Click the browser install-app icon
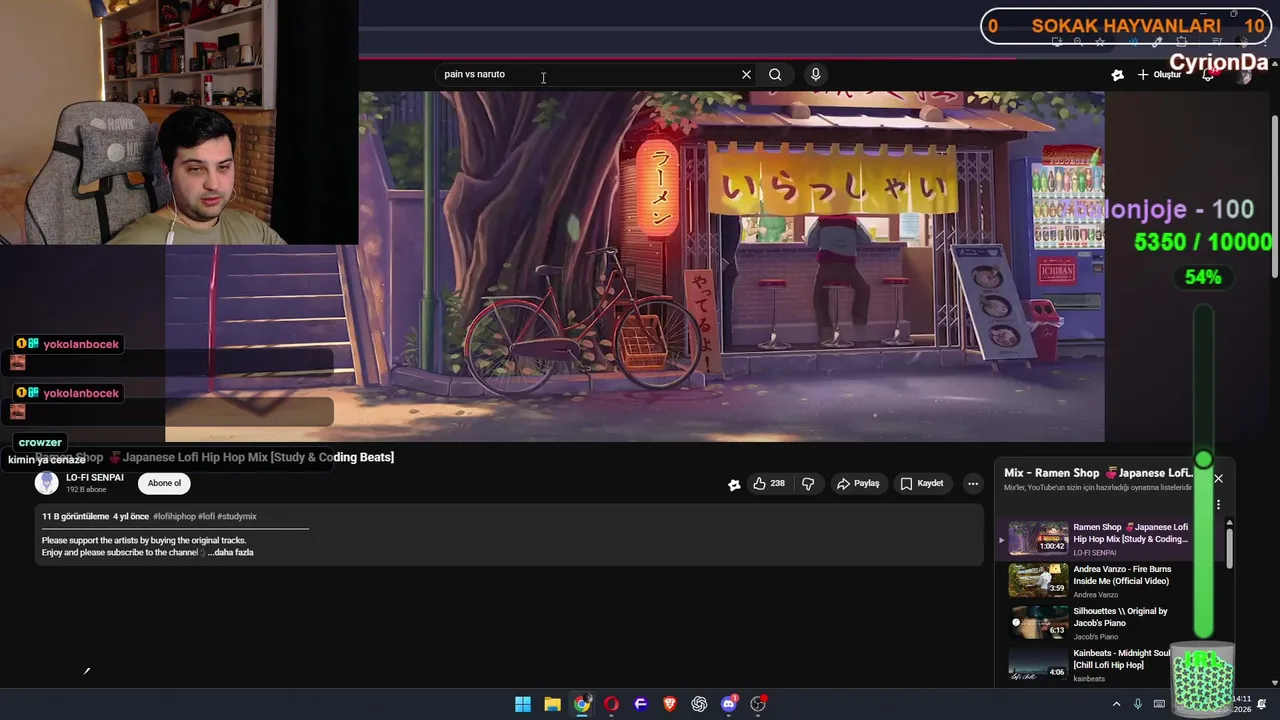 (1057, 42)
